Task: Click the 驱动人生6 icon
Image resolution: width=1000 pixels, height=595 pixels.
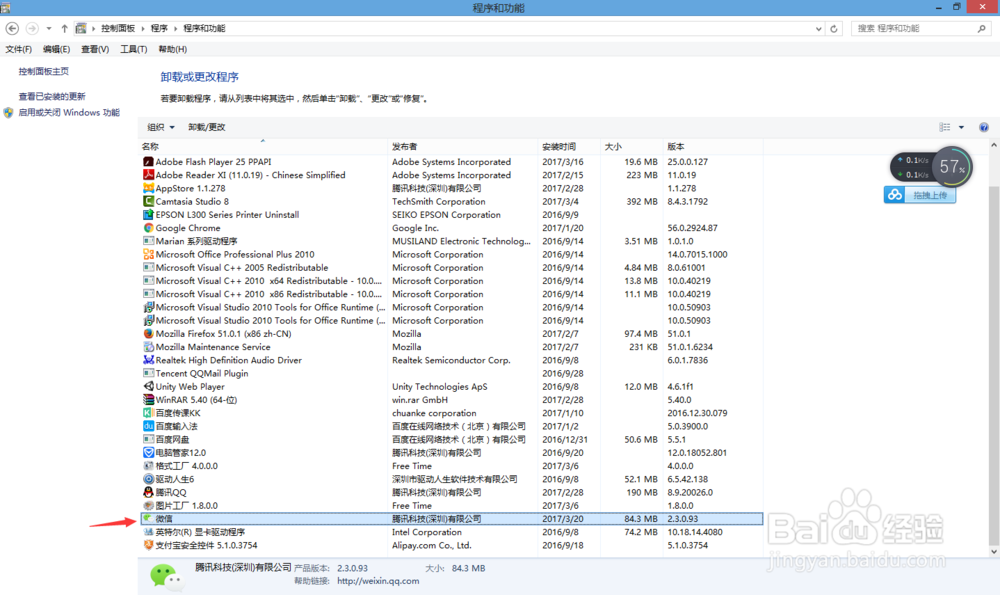Action: click(x=148, y=479)
